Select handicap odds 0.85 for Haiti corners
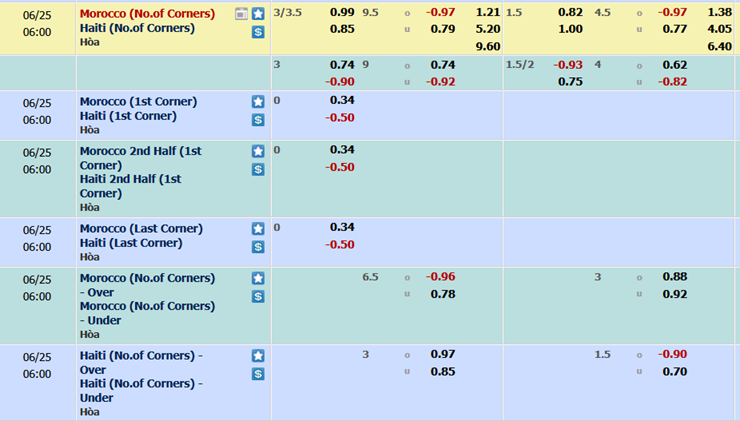The image size is (740, 421). tap(342, 29)
